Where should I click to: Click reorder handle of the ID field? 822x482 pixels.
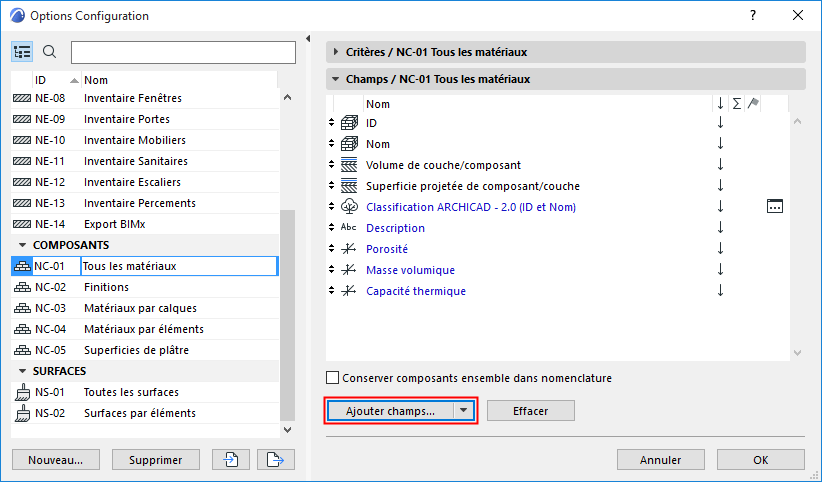(331, 123)
